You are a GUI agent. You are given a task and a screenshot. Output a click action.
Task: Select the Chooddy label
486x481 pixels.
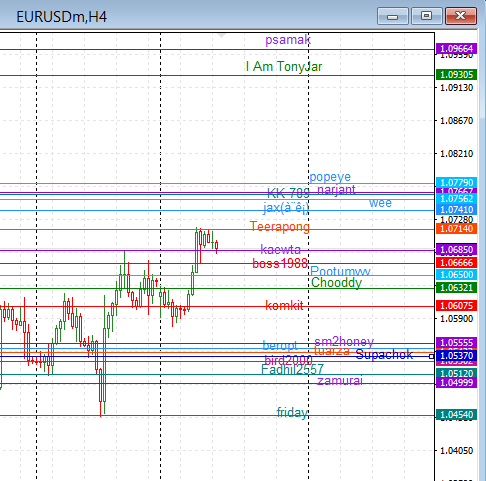336,283
